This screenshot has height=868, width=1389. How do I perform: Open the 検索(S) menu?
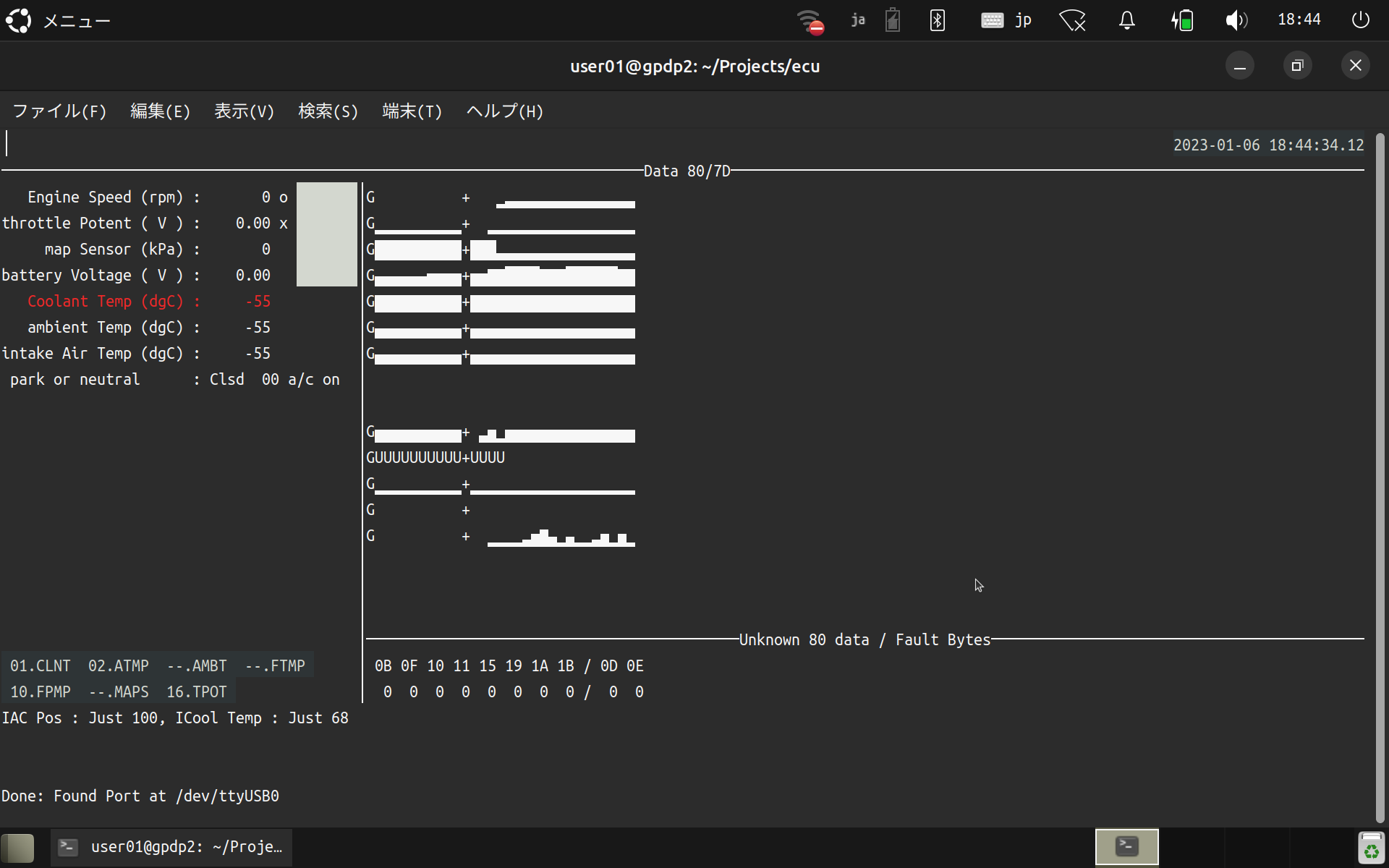(328, 111)
